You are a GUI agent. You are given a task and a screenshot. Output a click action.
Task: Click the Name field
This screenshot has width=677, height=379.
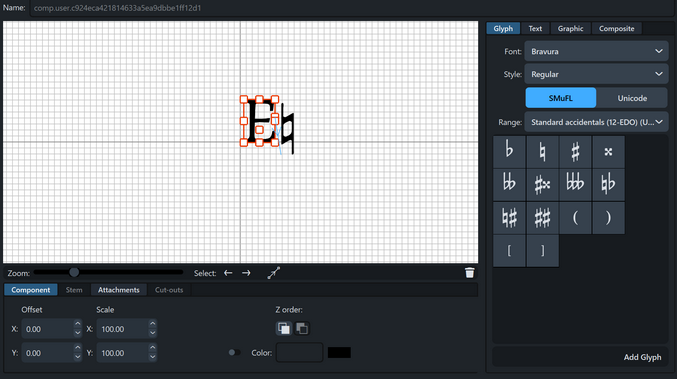[351, 8]
